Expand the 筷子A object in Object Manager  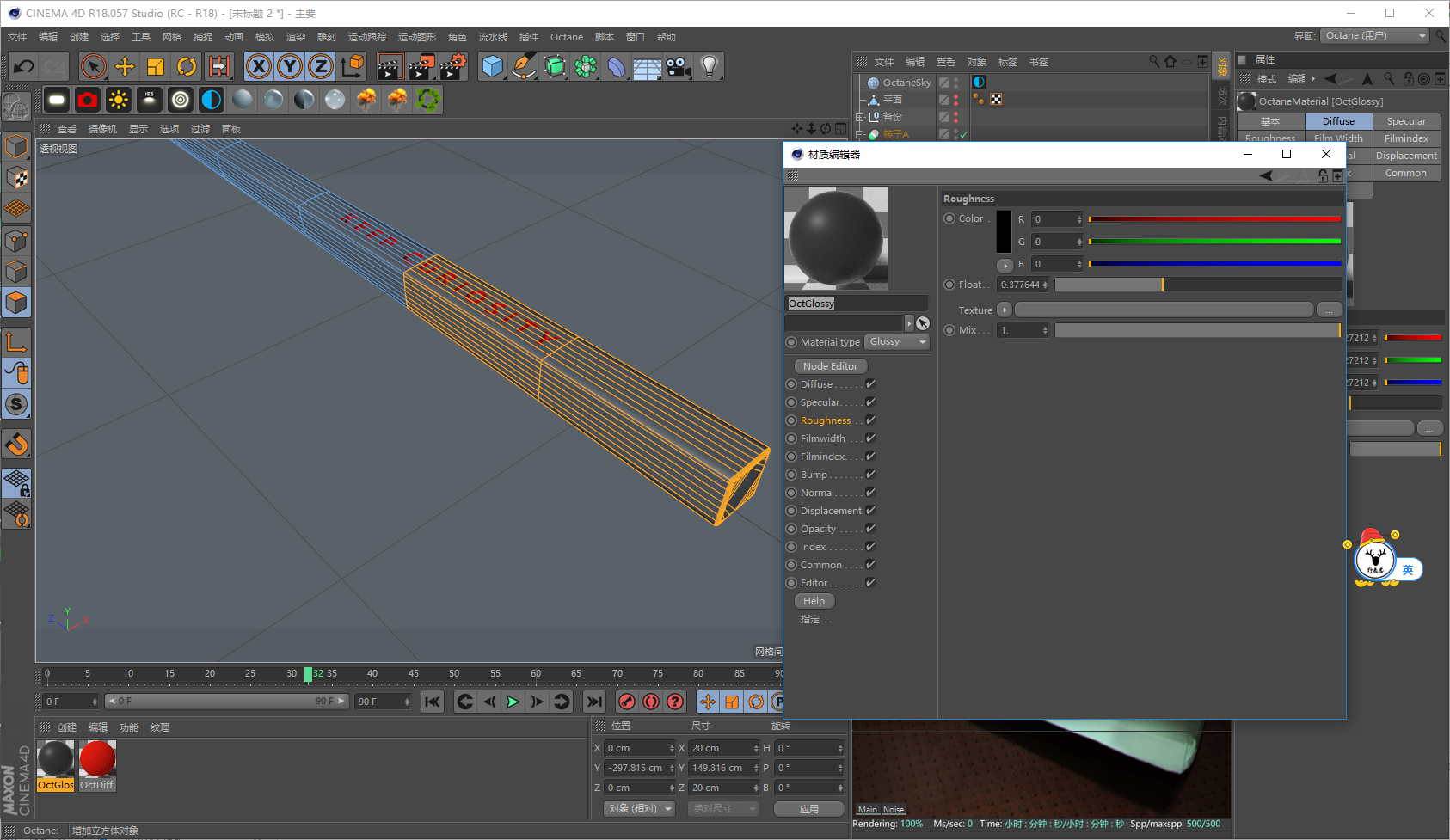[x=859, y=135]
